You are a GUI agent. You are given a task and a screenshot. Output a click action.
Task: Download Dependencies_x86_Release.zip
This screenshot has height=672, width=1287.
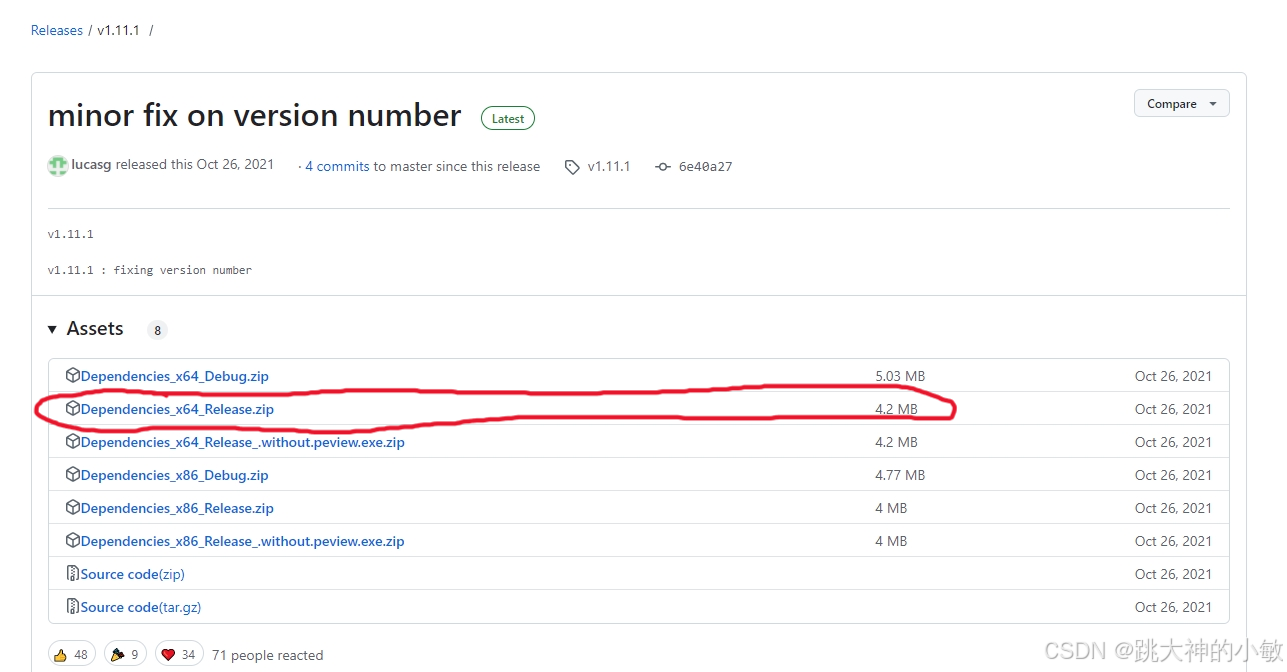click(x=177, y=508)
